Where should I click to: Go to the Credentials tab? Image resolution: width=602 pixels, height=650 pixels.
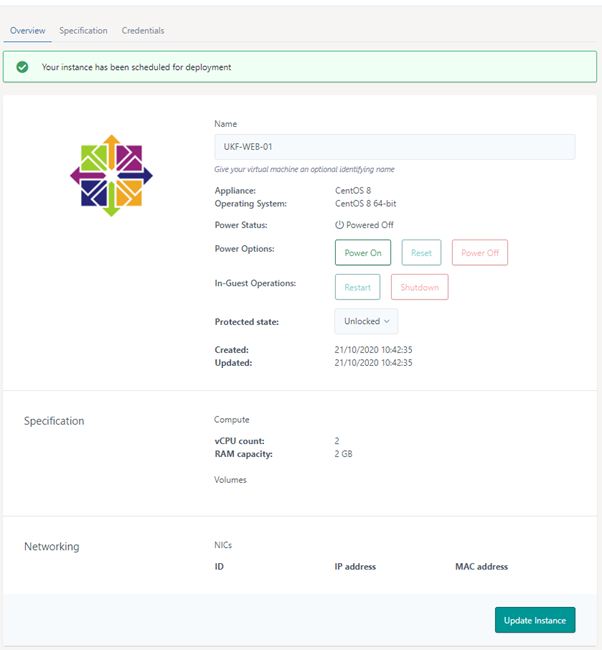(x=143, y=31)
